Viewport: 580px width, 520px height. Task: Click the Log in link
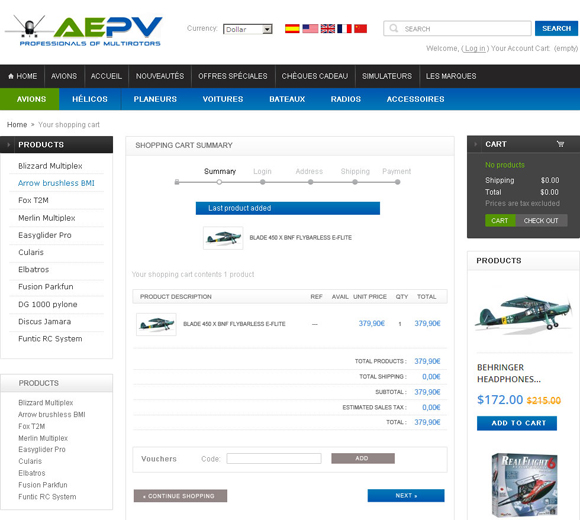point(475,48)
